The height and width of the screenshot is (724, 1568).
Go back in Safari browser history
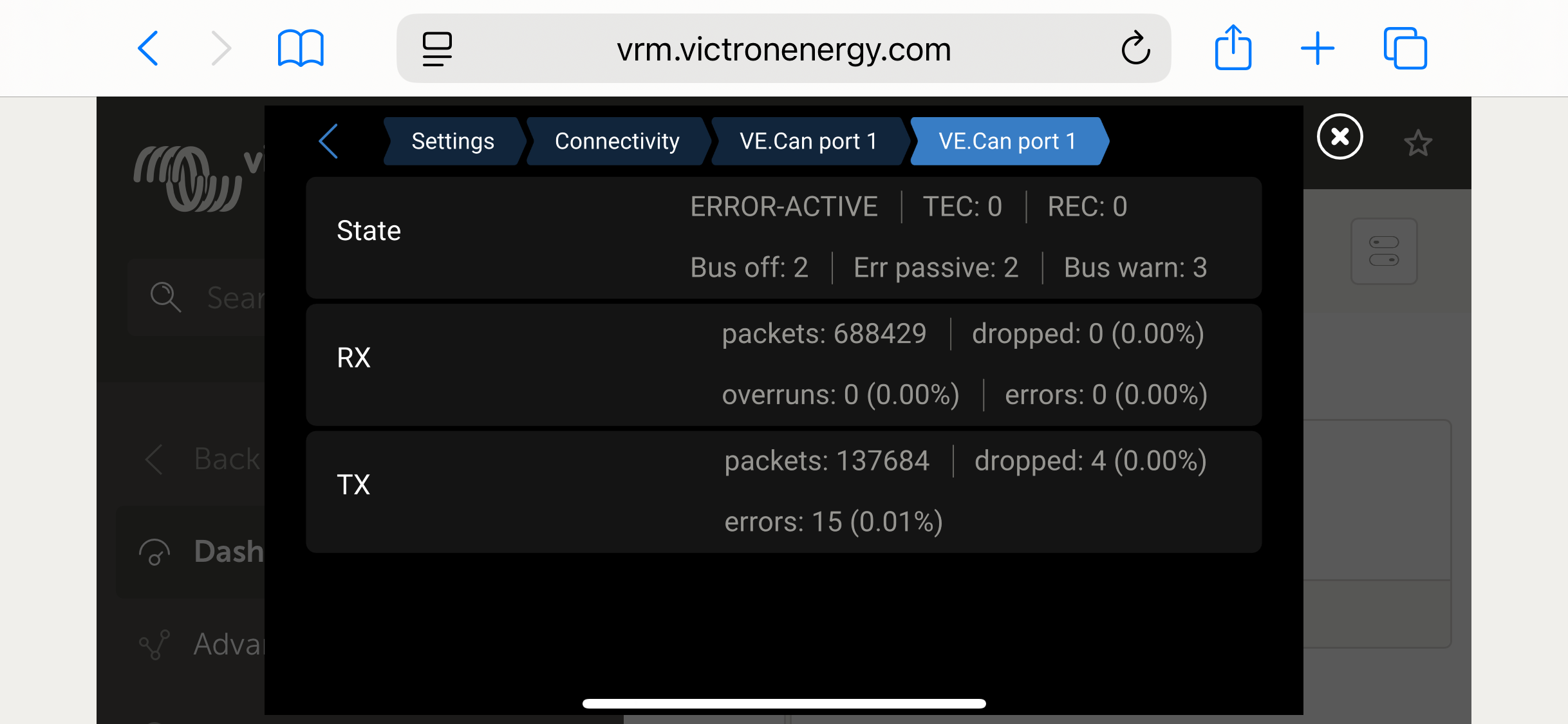click(x=149, y=49)
